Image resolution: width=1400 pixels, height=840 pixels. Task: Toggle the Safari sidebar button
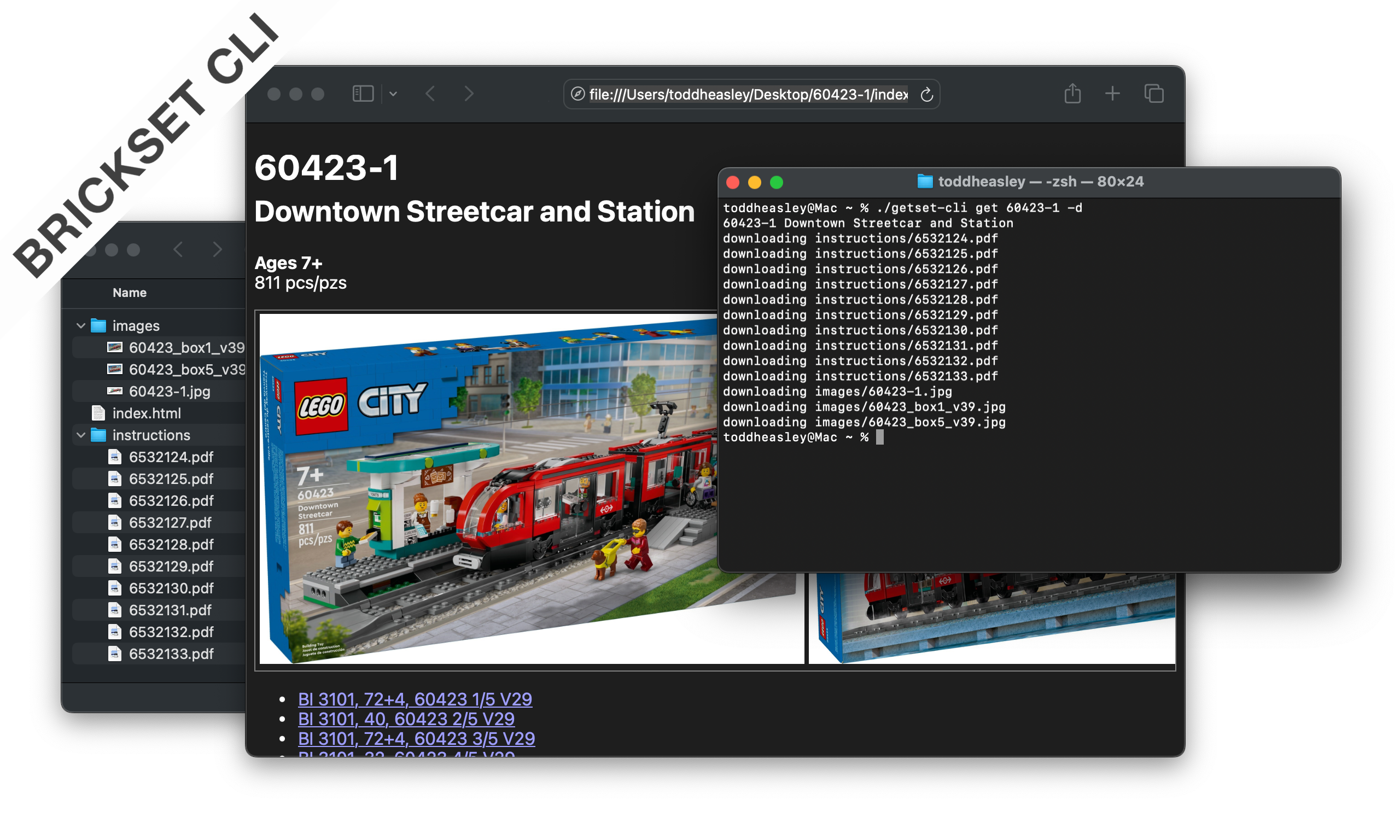363,94
